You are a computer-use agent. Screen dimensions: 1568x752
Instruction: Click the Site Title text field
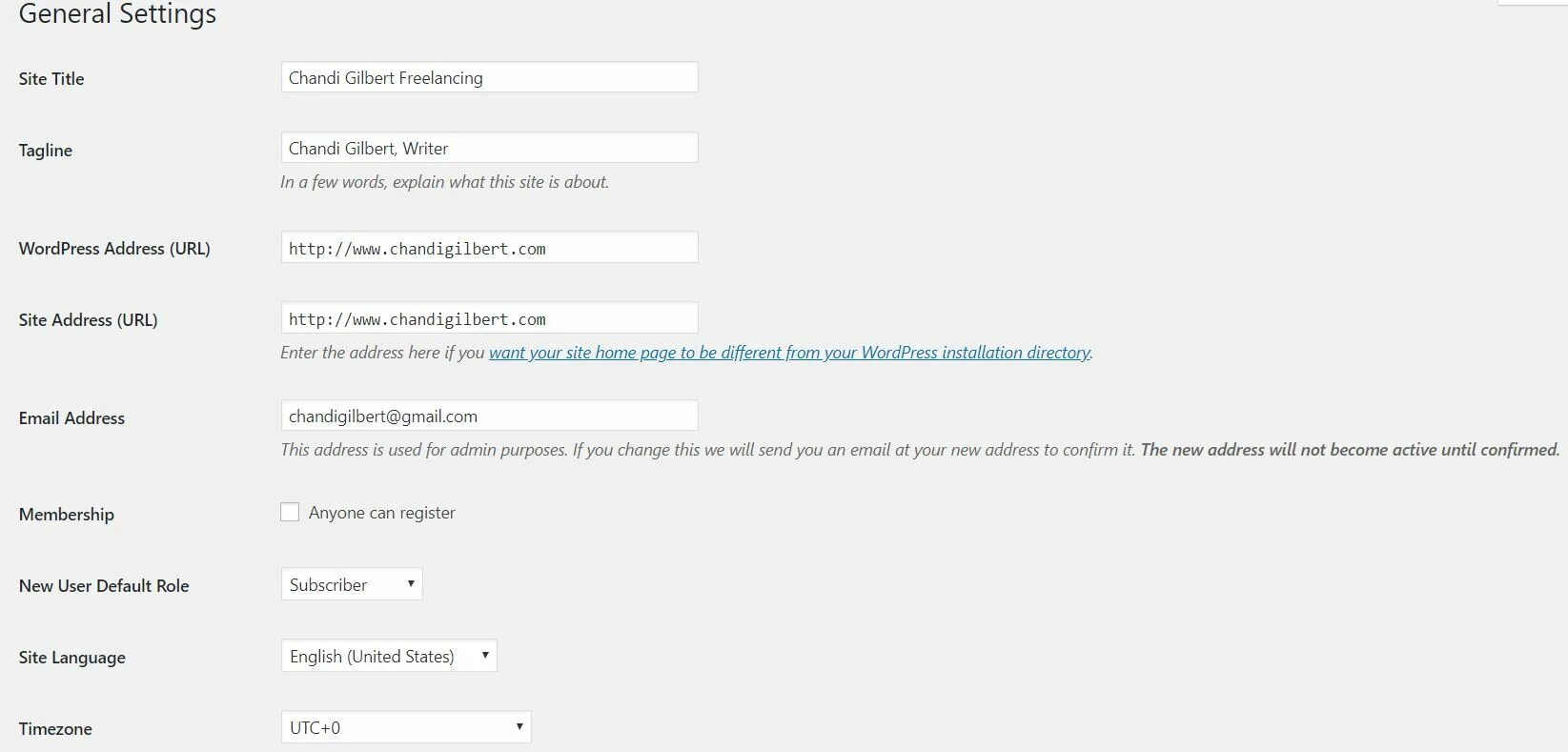point(489,78)
